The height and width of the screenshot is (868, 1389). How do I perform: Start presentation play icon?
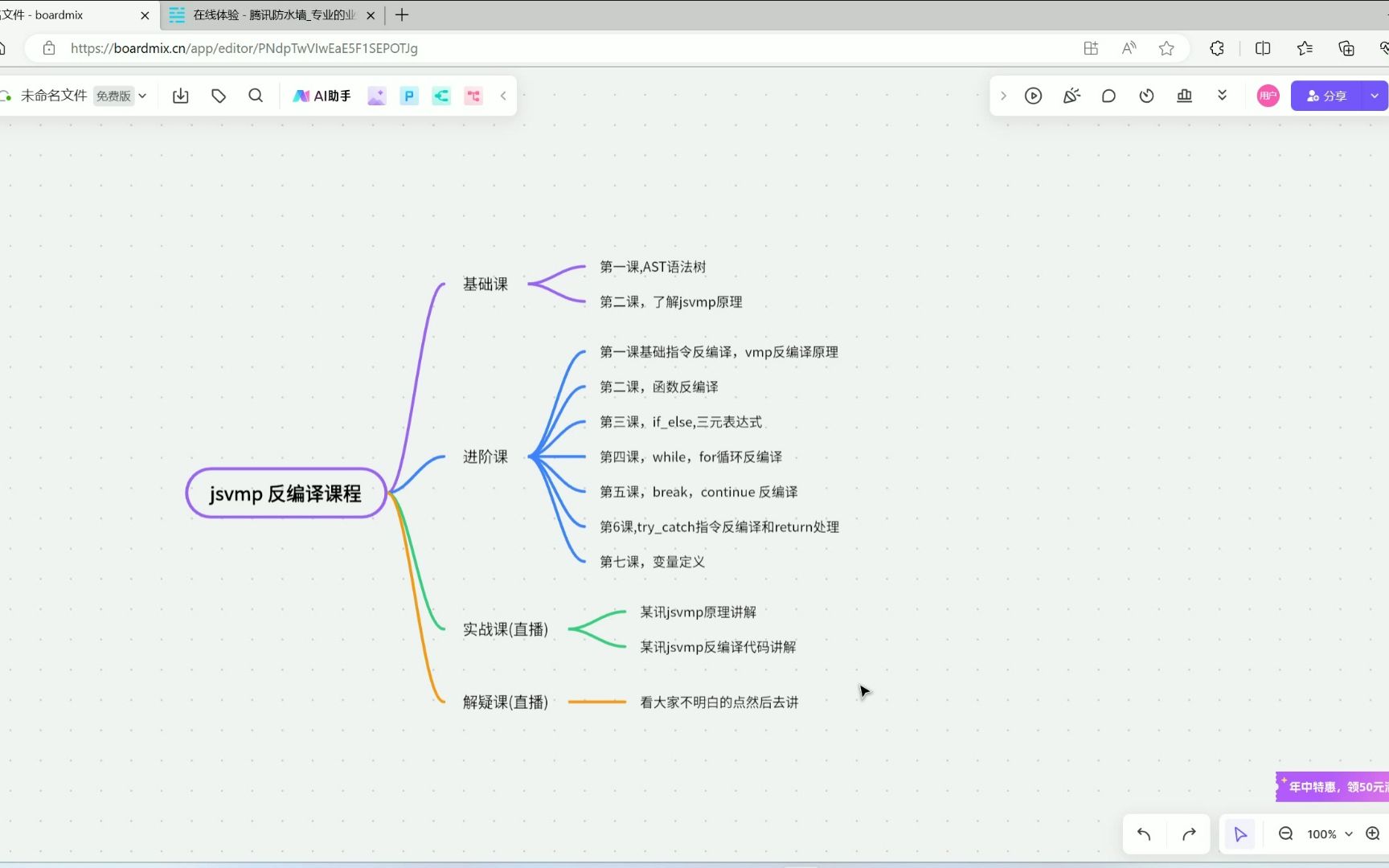[x=1034, y=96]
